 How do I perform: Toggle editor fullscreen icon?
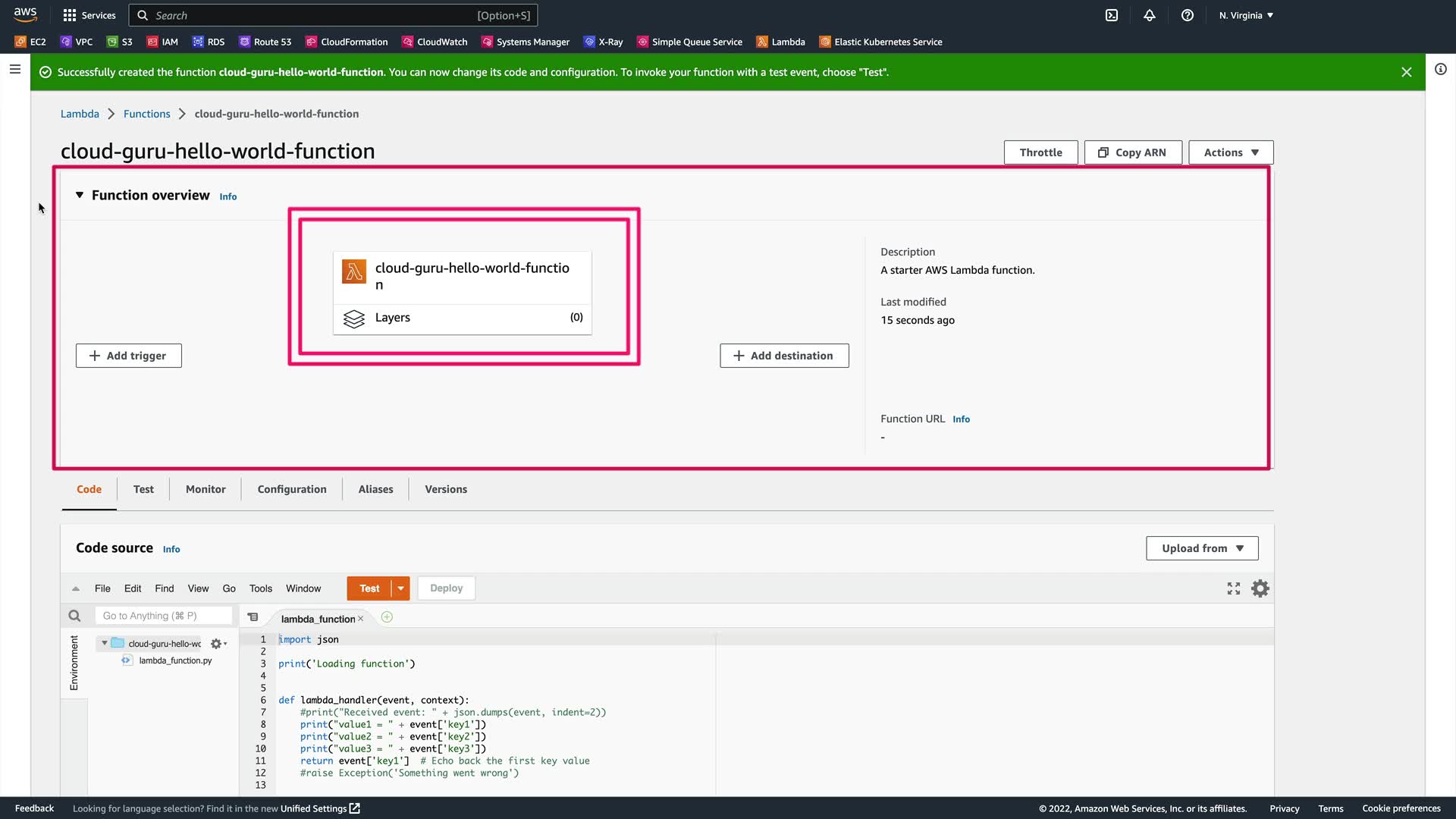click(x=1234, y=588)
